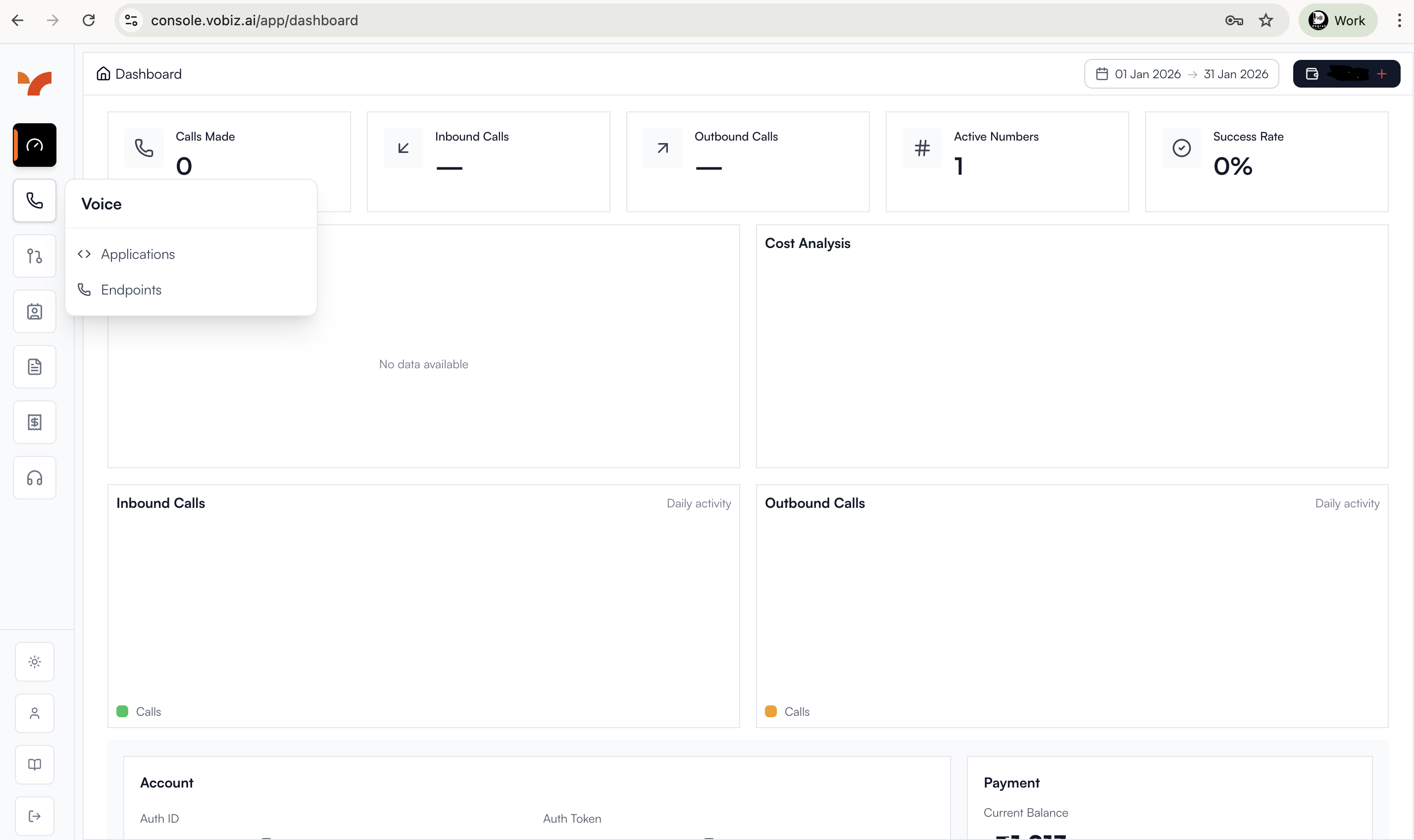Expand the Voice menu's Applications entry
This screenshot has width=1414, height=840.
pos(138,254)
